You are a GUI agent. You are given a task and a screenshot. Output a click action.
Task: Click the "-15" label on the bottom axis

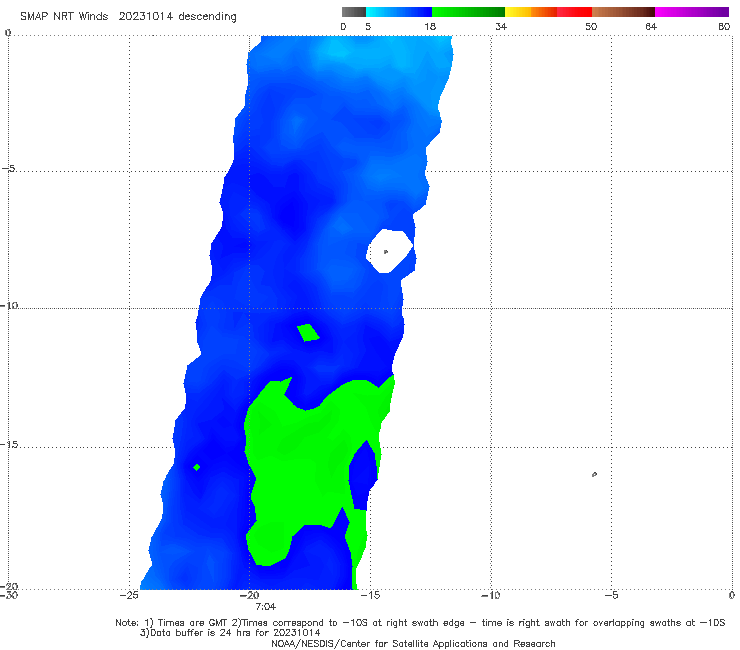tap(370, 595)
